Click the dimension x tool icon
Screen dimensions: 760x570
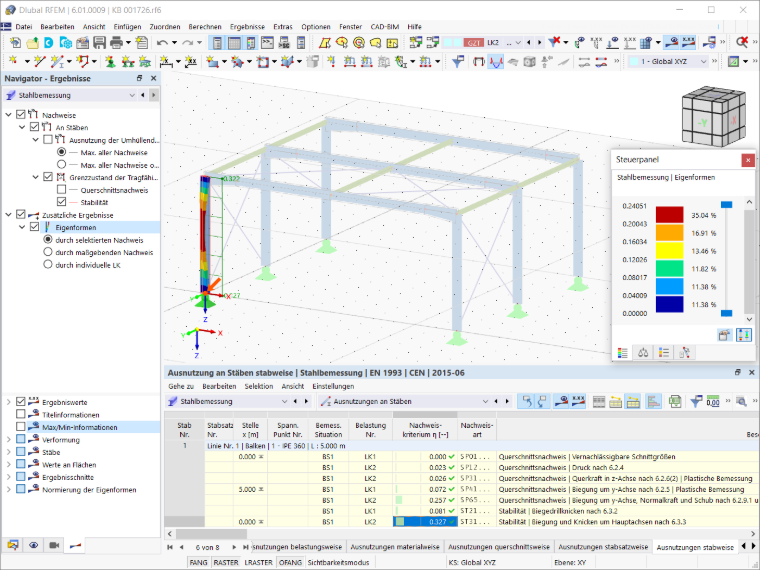(x=166, y=62)
